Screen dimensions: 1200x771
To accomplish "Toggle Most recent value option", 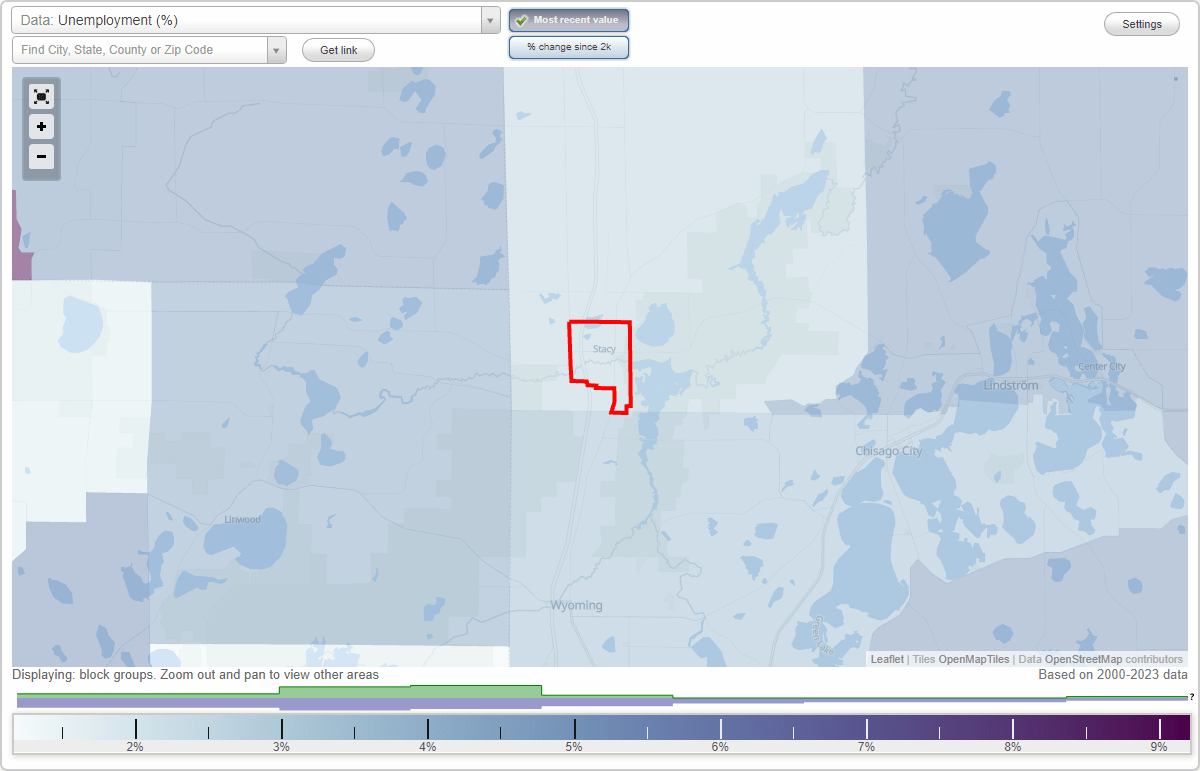I will point(569,20).
